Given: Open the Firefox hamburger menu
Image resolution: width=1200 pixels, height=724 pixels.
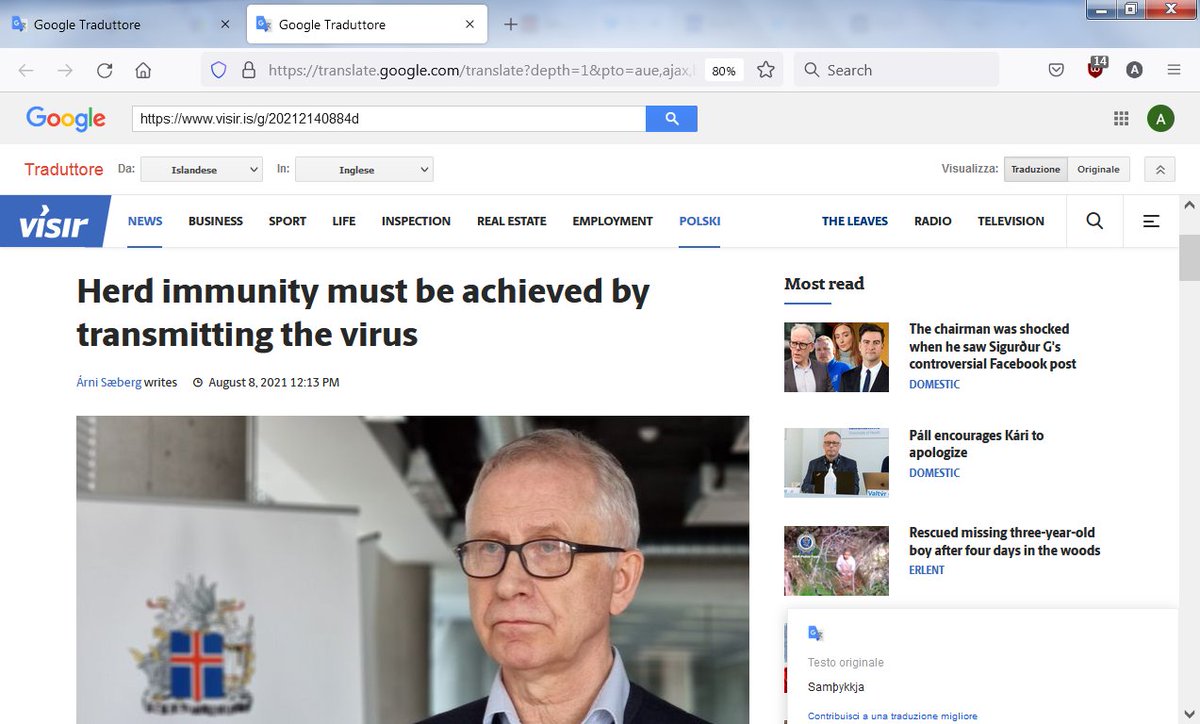Looking at the screenshot, I should [1174, 70].
